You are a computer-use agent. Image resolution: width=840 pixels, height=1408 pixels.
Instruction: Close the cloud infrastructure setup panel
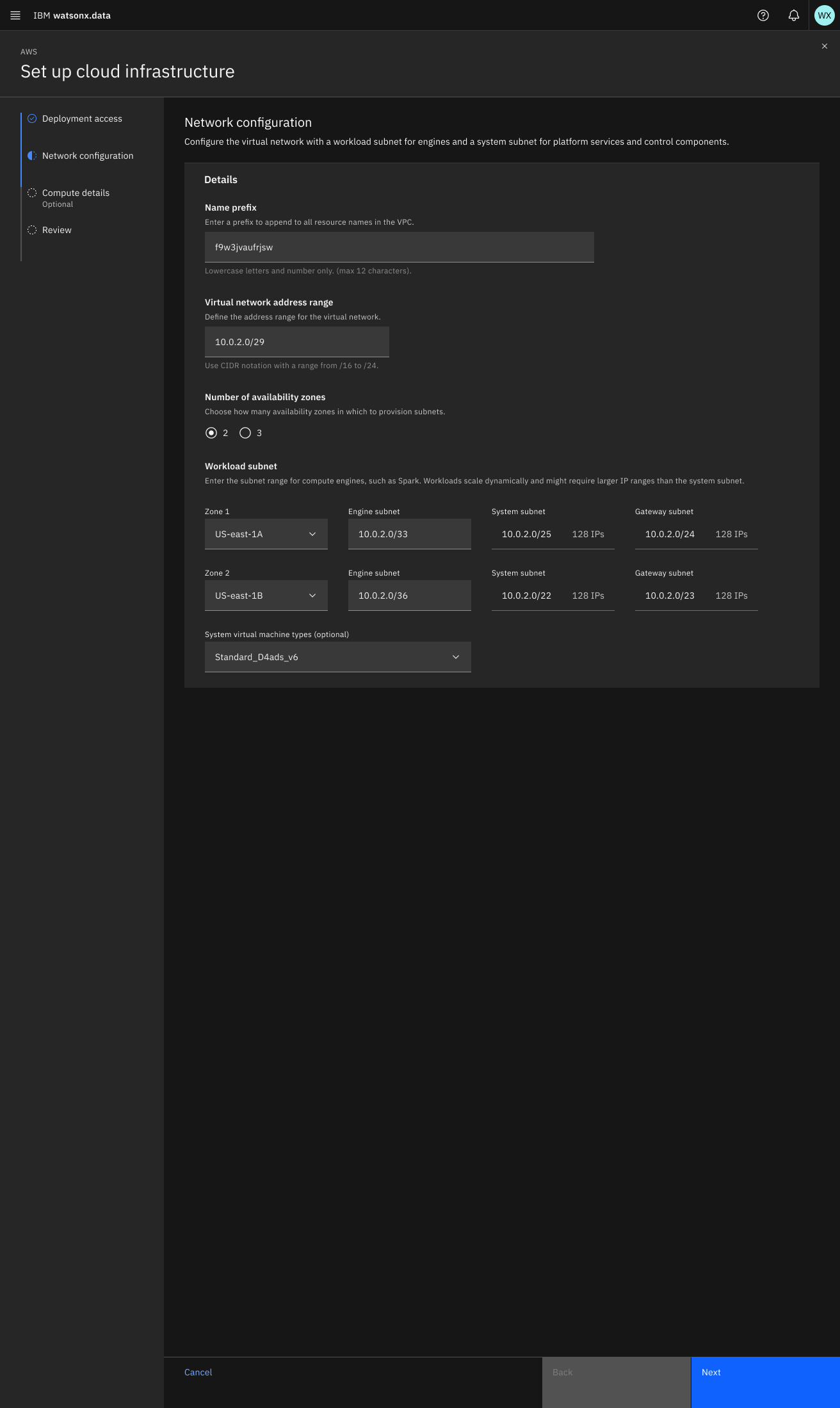[825, 46]
